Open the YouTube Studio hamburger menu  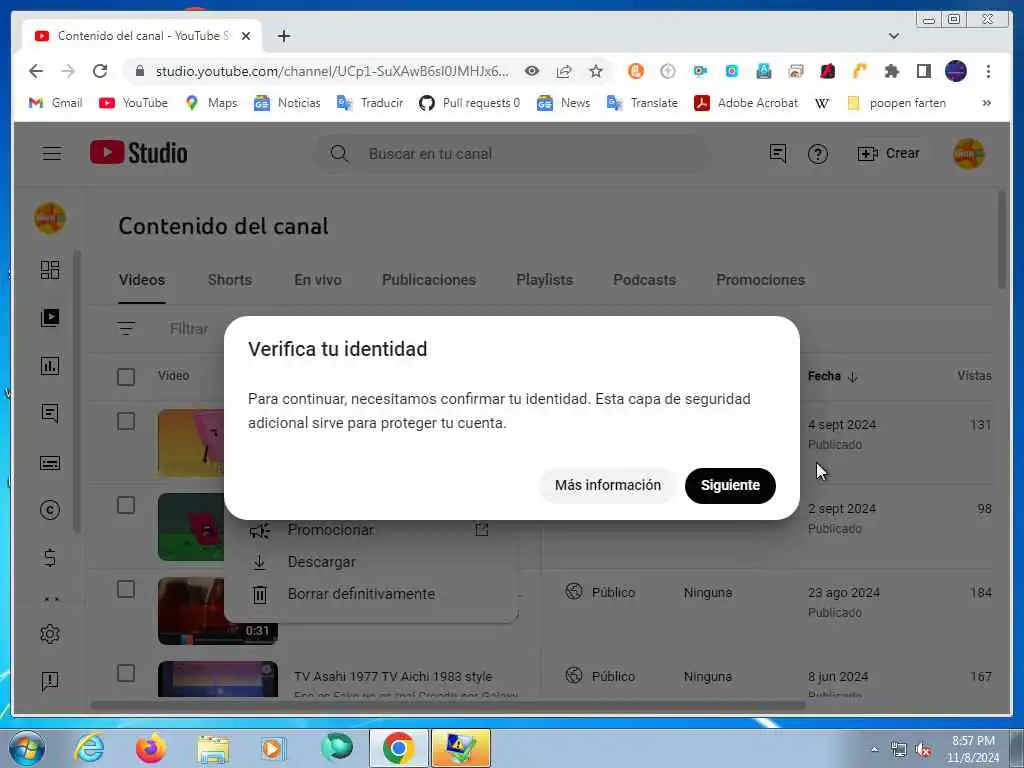click(x=52, y=153)
